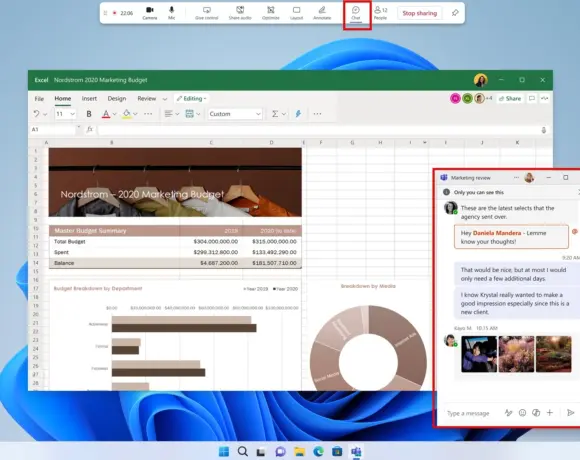Click the Excel account profile picture

481,80
